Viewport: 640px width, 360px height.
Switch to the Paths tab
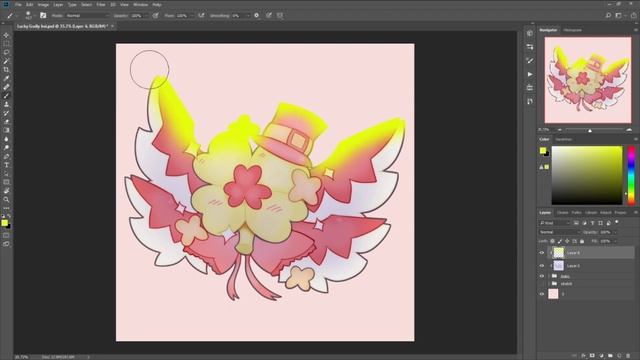(x=576, y=213)
